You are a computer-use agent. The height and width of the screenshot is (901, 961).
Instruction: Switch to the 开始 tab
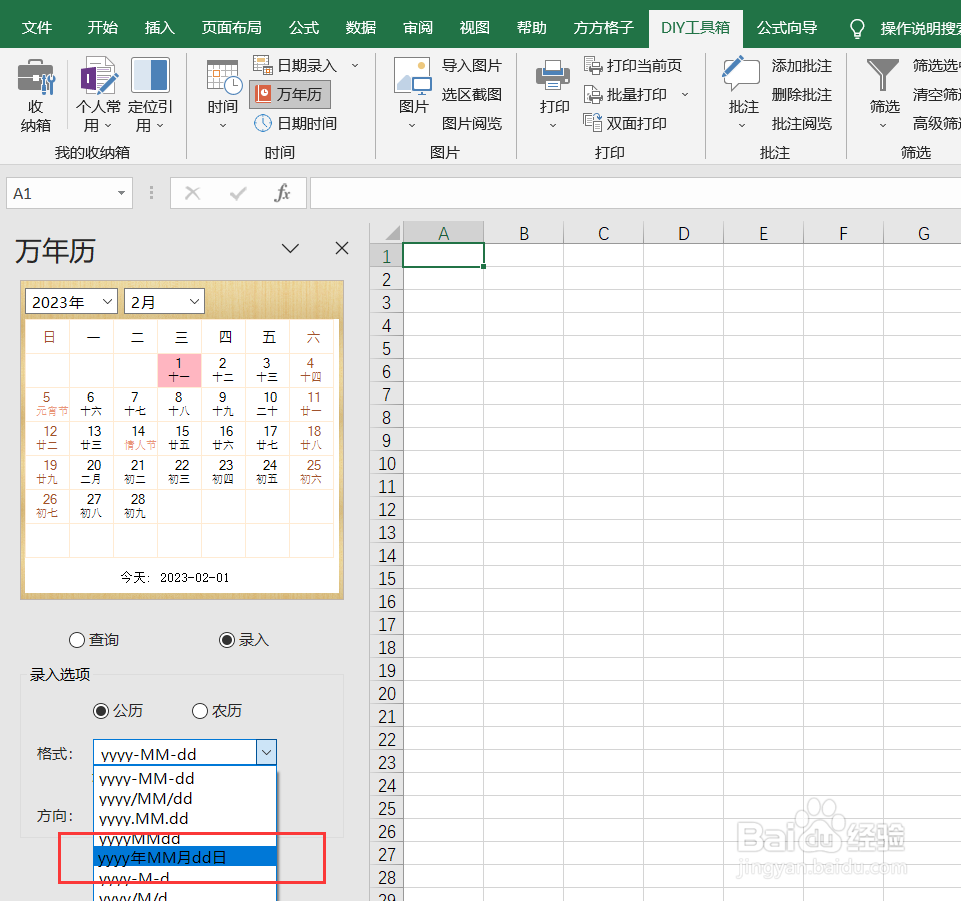point(102,28)
